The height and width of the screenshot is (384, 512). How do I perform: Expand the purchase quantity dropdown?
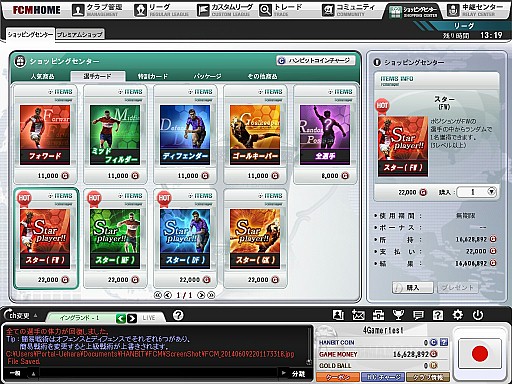(x=492, y=192)
